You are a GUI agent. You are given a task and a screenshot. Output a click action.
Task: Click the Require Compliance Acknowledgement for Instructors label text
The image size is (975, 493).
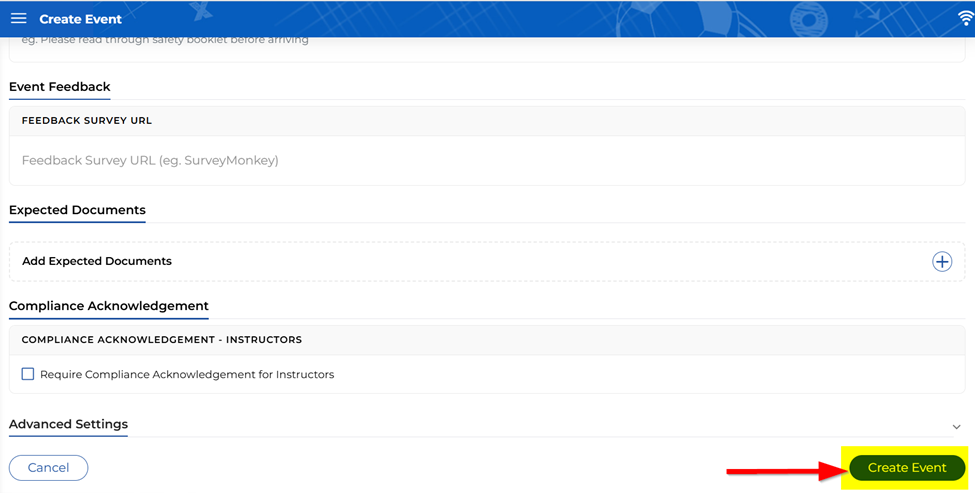pyautogui.click(x=187, y=374)
